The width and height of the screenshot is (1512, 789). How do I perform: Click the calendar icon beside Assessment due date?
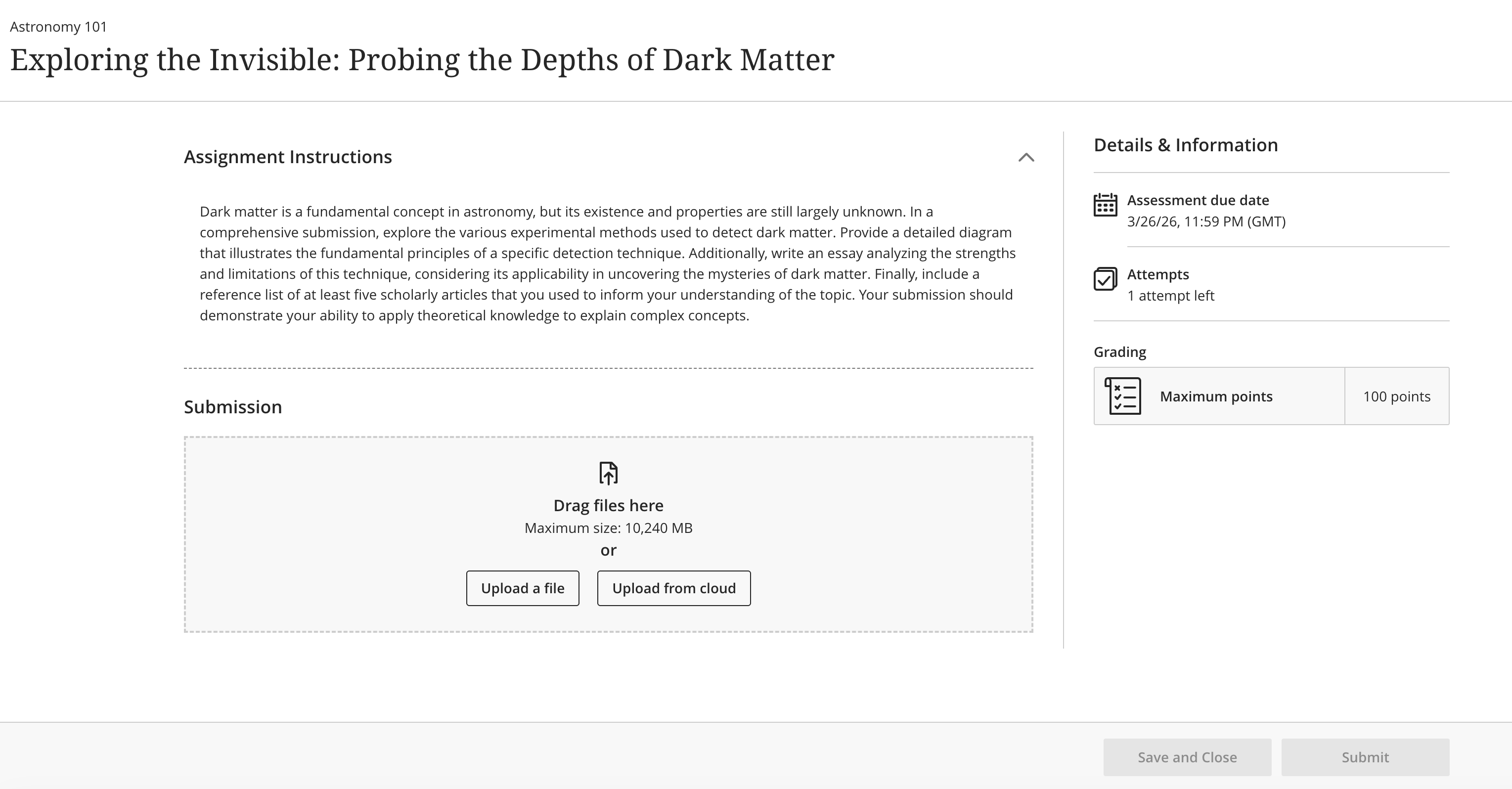1106,207
